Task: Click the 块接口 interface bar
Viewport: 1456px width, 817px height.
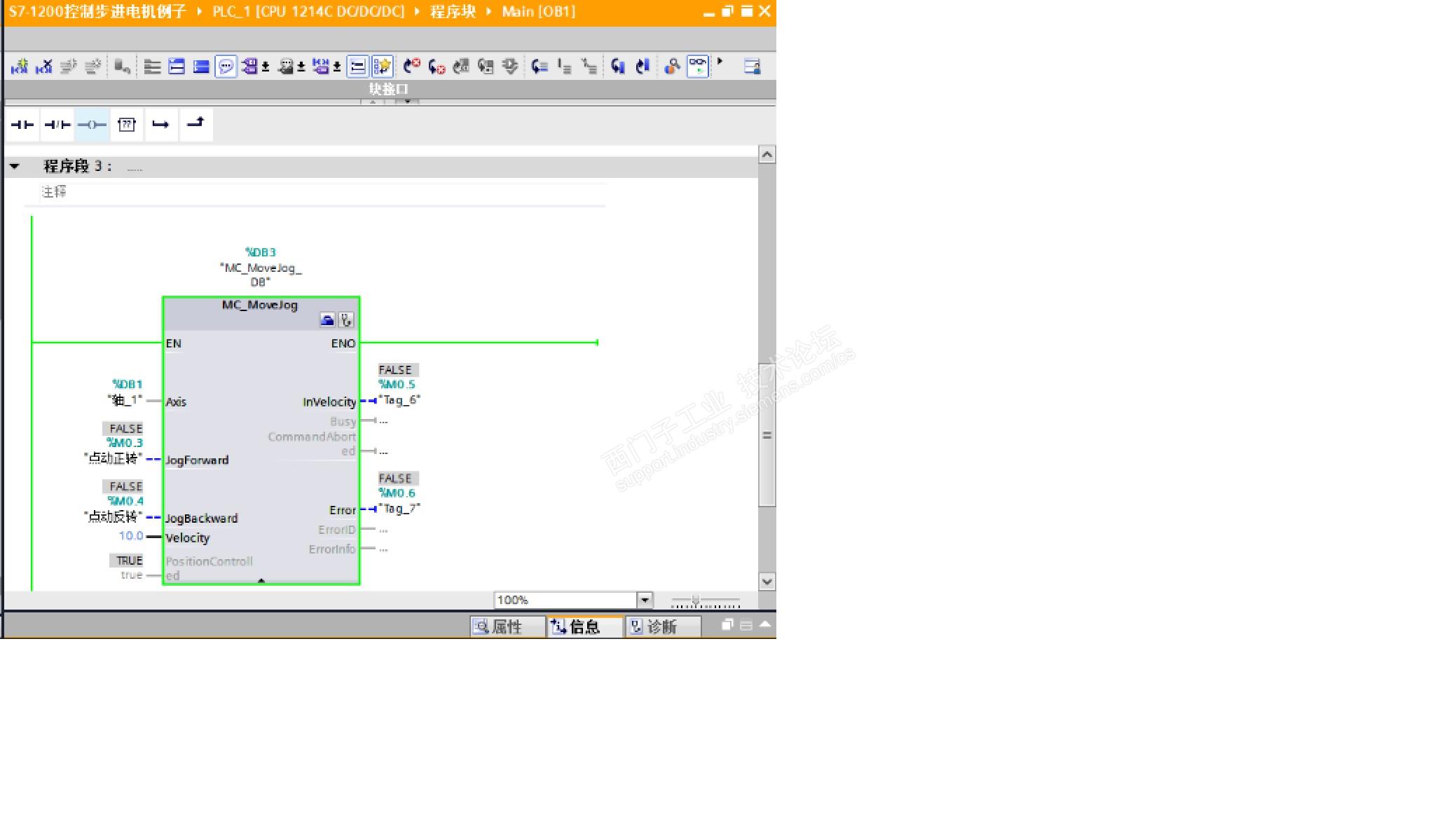Action: tap(388, 89)
